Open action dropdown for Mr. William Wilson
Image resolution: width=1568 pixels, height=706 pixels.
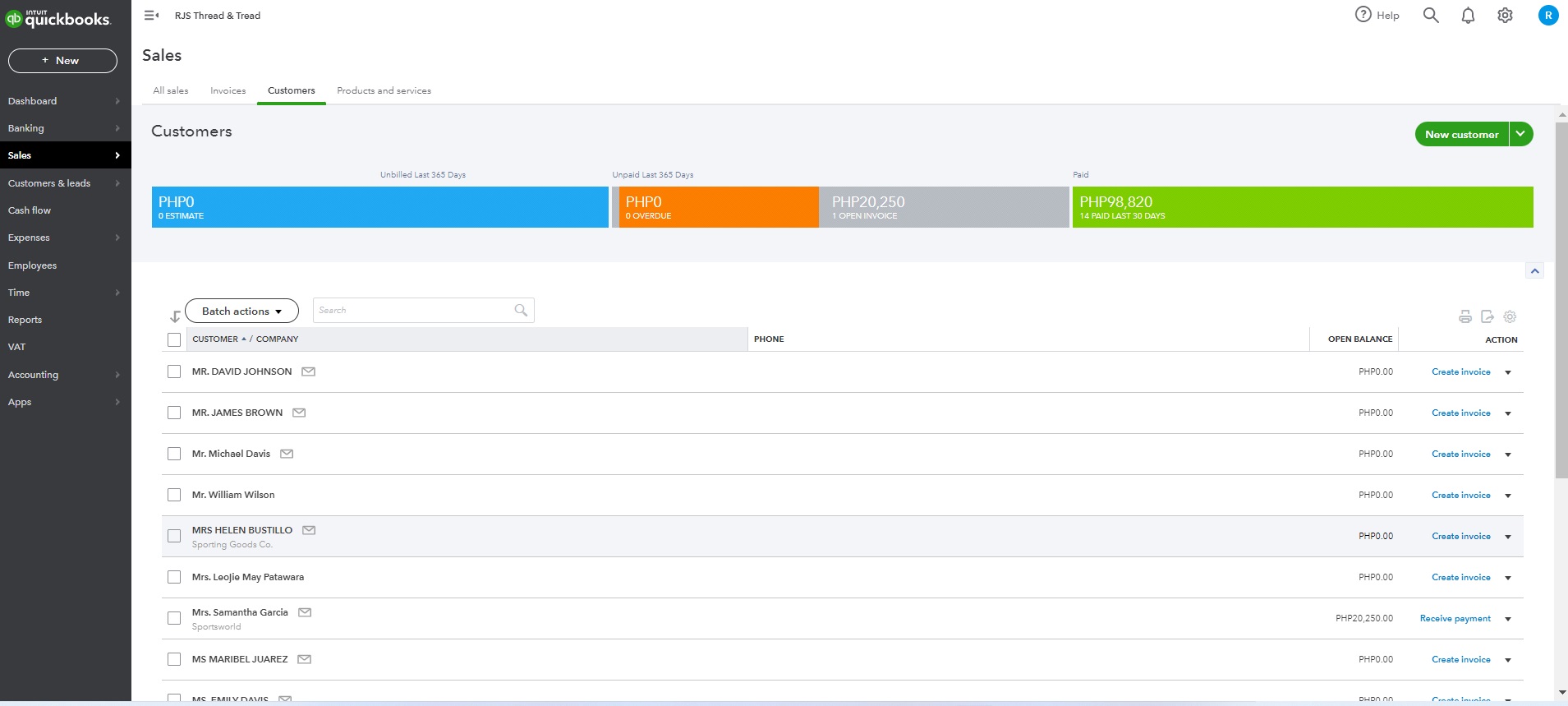(x=1508, y=496)
